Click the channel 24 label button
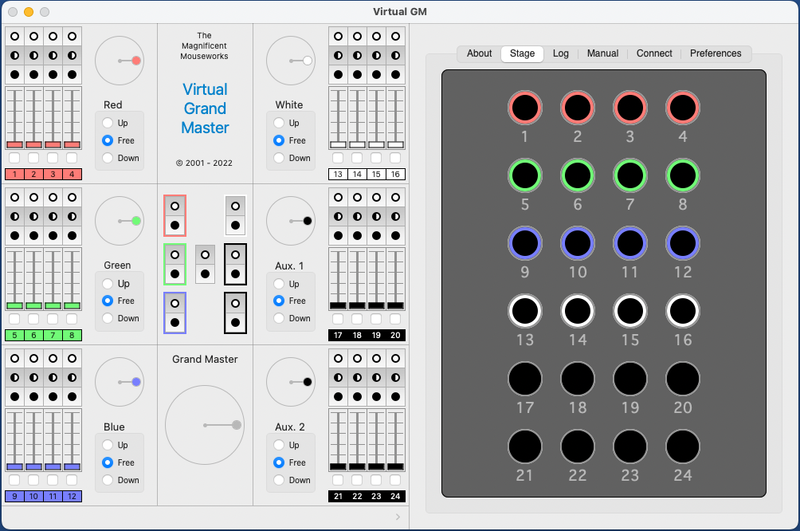Screen dimensions: 800x531 click(396, 497)
